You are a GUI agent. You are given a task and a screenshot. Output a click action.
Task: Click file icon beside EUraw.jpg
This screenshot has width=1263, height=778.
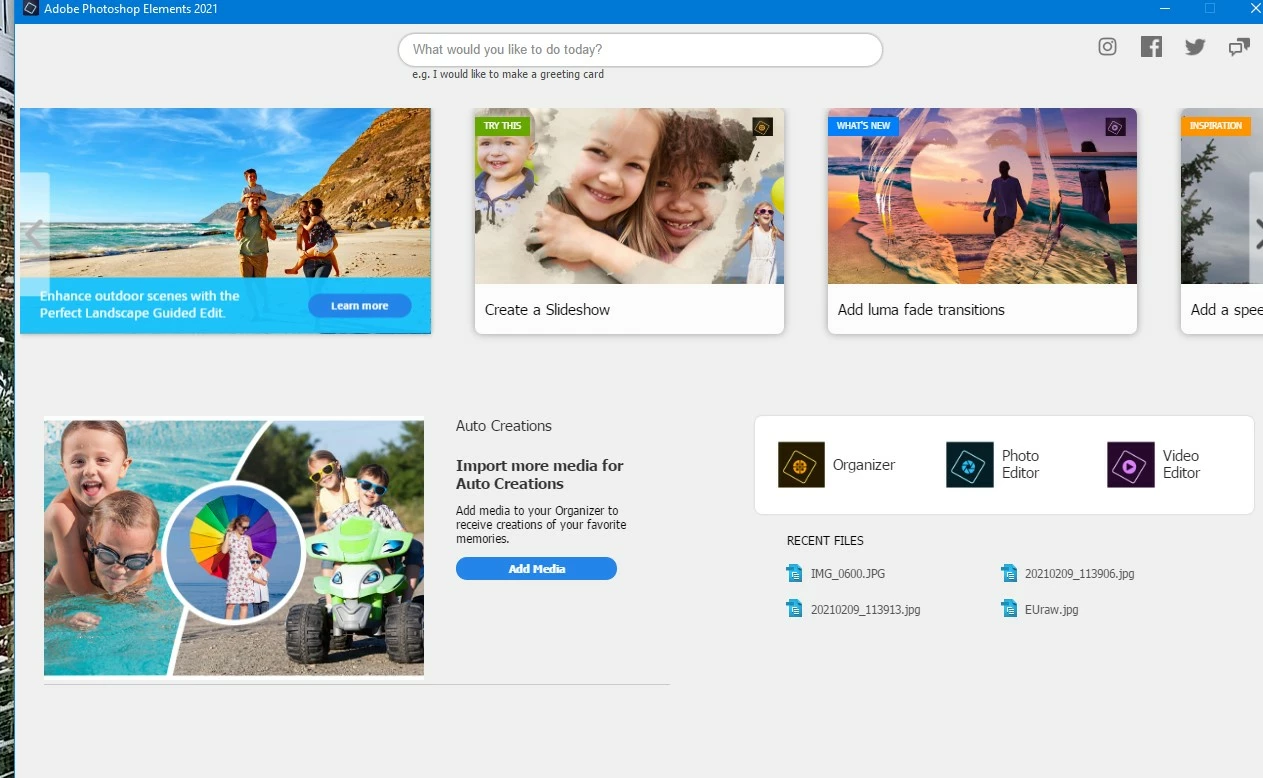pyautogui.click(x=1009, y=608)
